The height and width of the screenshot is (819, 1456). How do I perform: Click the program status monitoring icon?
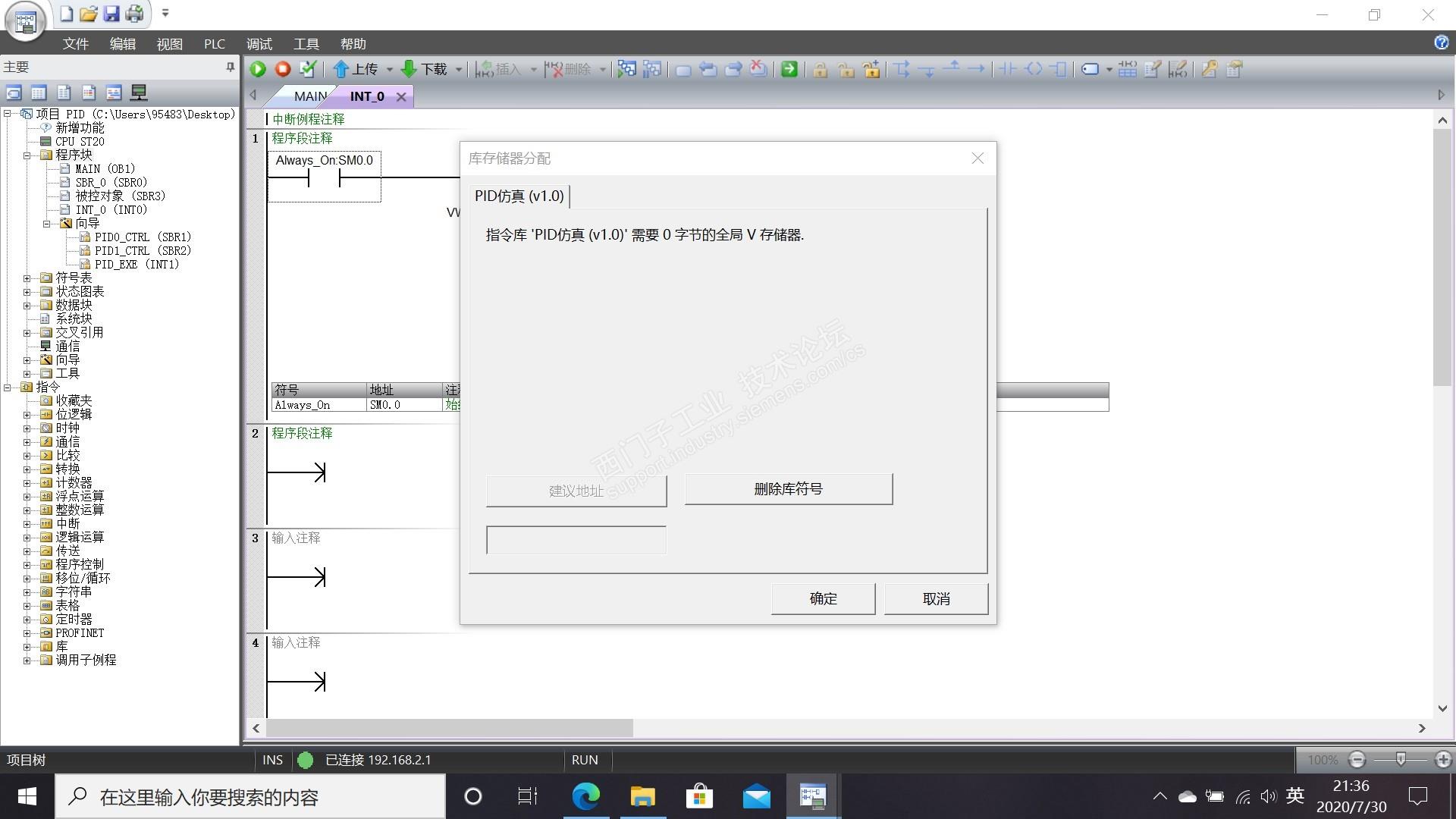pyautogui.click(x=626, y=69)
